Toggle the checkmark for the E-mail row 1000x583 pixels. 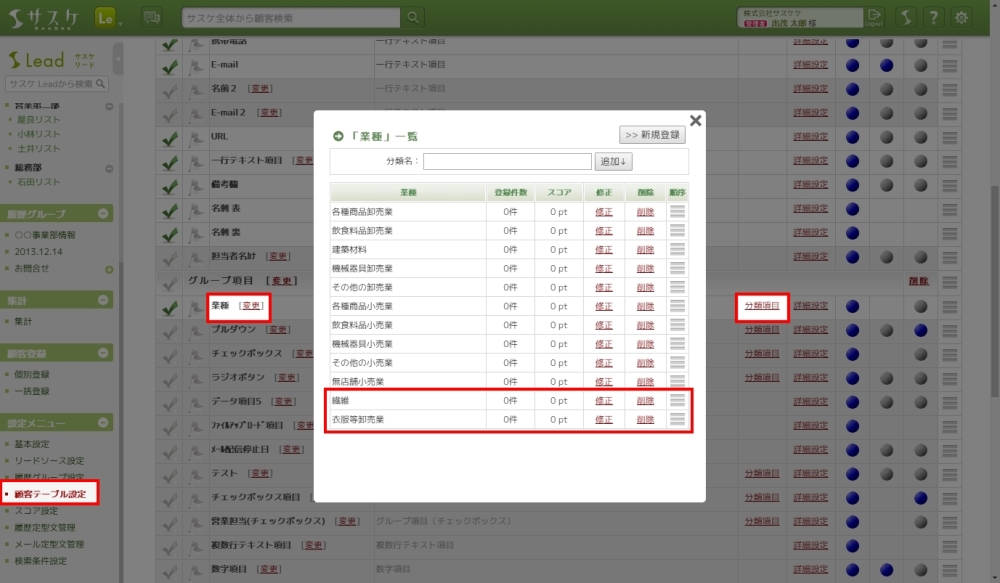pyautogui.click(x=170, y=65)
